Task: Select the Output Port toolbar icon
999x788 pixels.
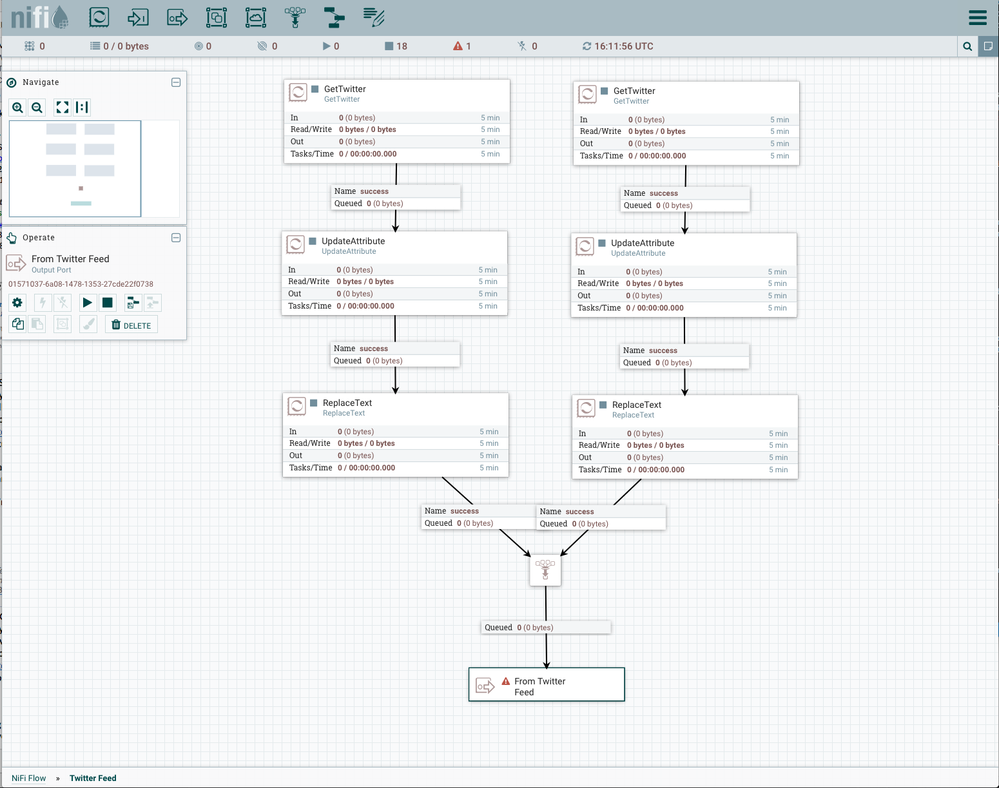Action: (x=177, y=17)
